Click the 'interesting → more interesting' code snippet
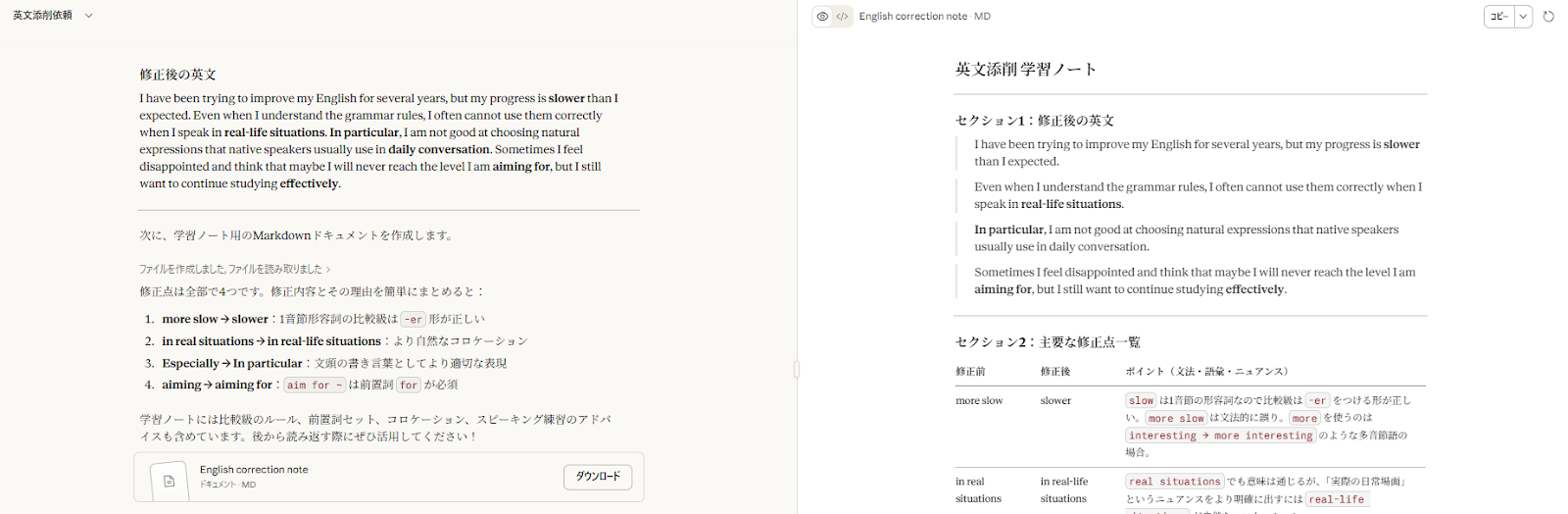1568x514 pixels. click(x=1220, y=436)
